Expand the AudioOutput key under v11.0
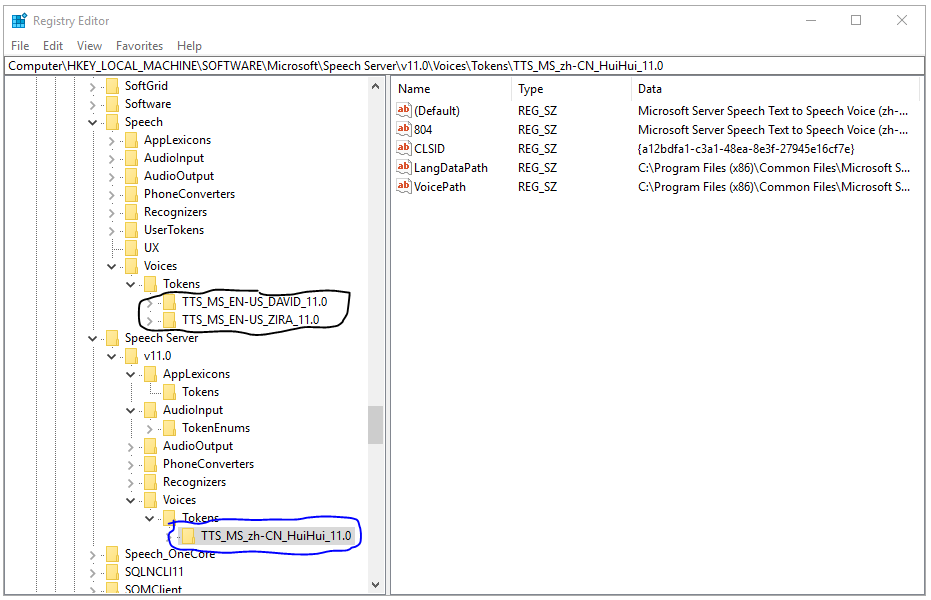This screenshot has height=600, width=931. [x=131, y=447]
